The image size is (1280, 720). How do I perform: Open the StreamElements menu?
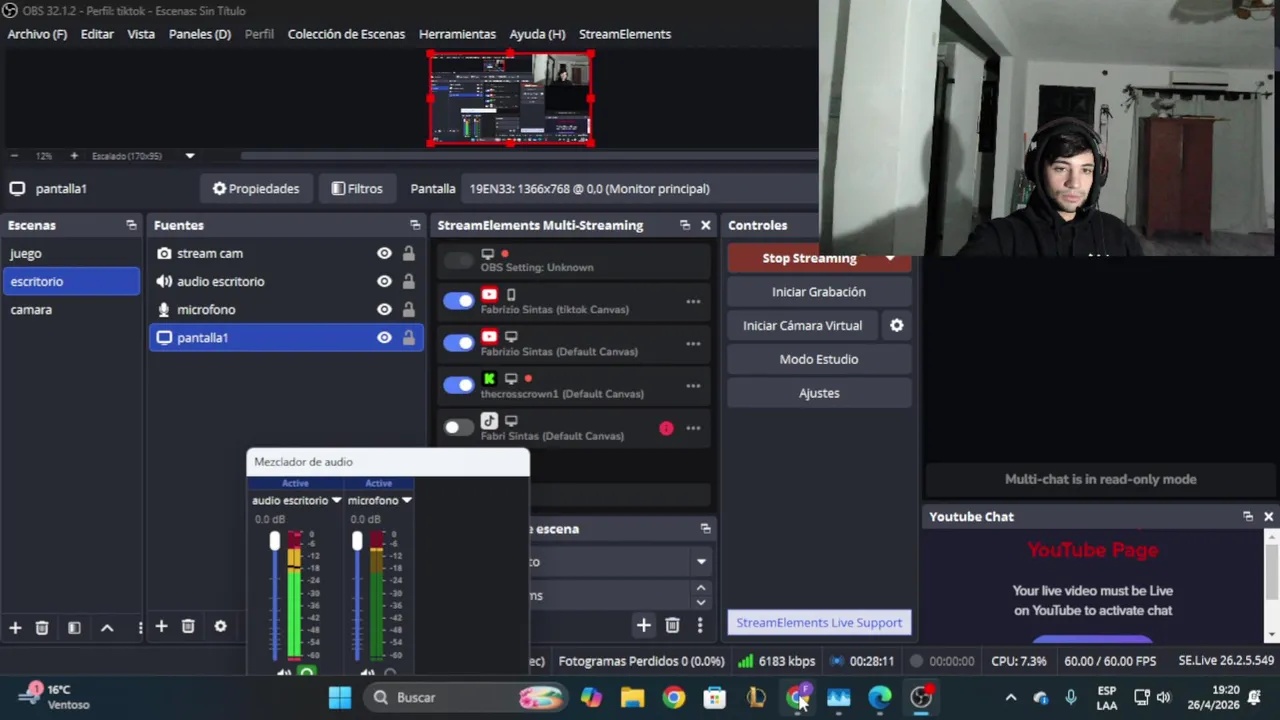(x=625, y=34)
